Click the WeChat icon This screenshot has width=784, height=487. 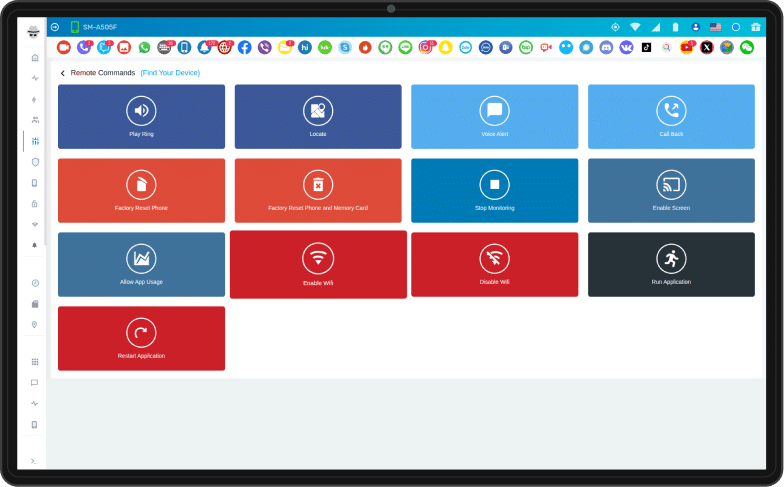pyautogui.click(x=746, y=48)
